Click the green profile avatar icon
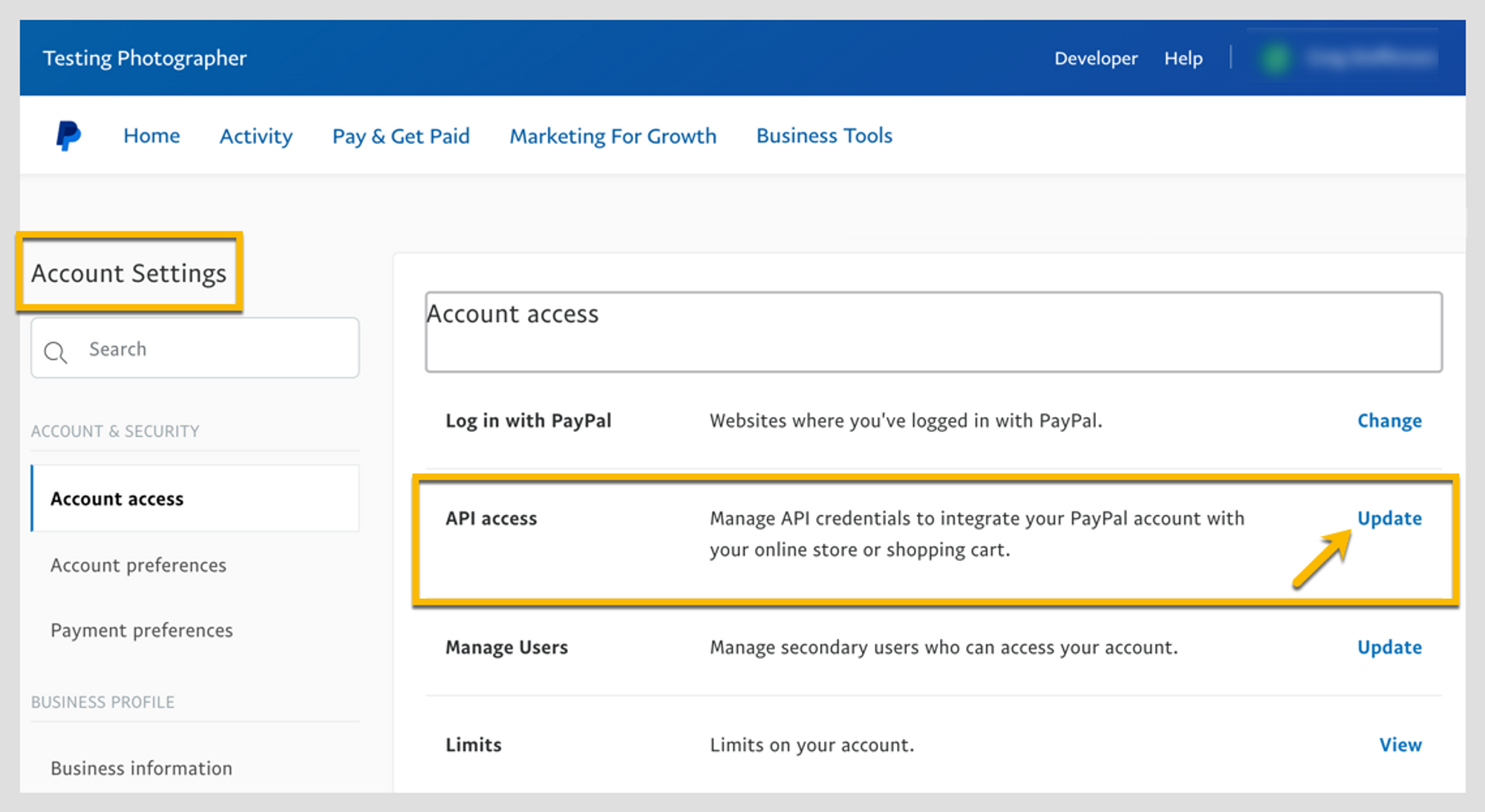This screenshot has width=1485, height=812. [x=1276, y=58]
